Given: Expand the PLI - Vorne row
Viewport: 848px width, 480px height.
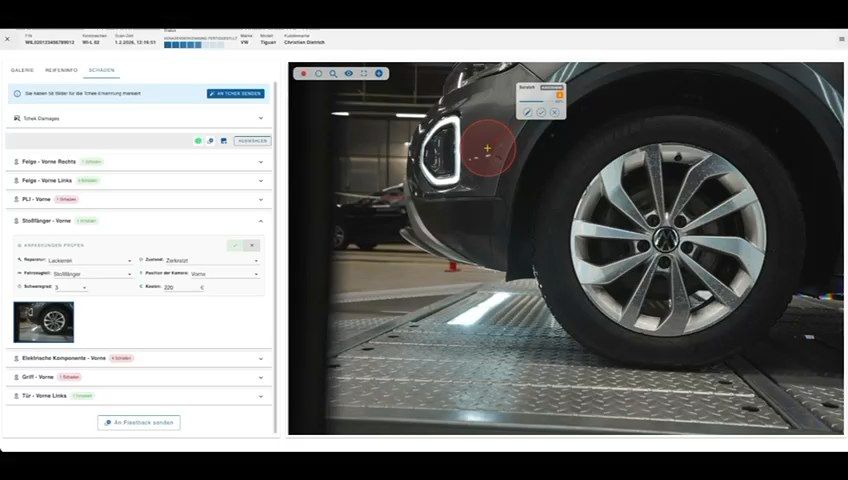Looking at the screenshot, I should tap(138, 199).
